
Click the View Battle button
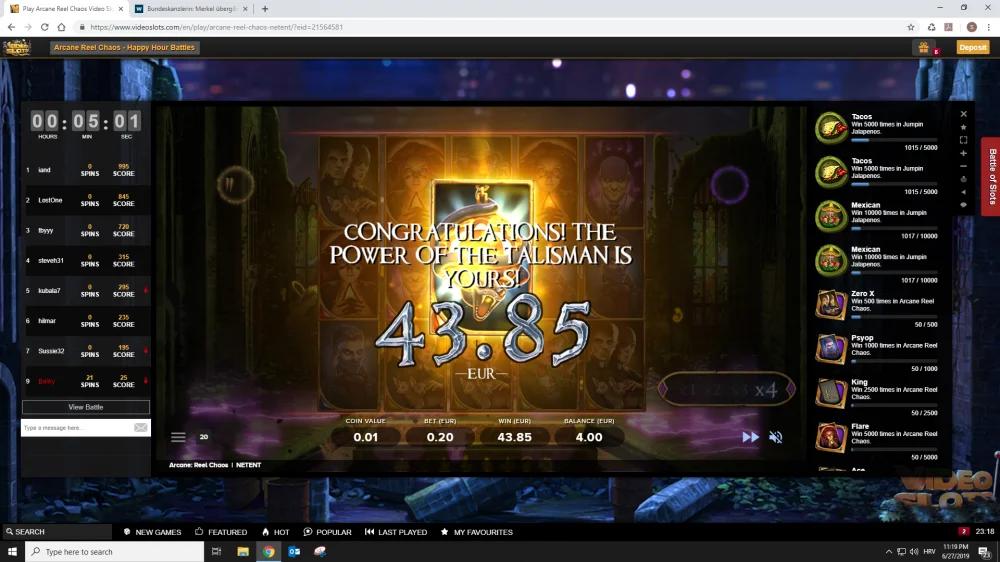pyautogui.click(x=85, y=407)
